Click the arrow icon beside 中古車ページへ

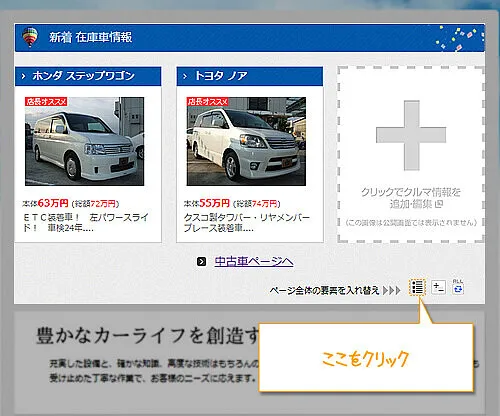click(201, 262)
